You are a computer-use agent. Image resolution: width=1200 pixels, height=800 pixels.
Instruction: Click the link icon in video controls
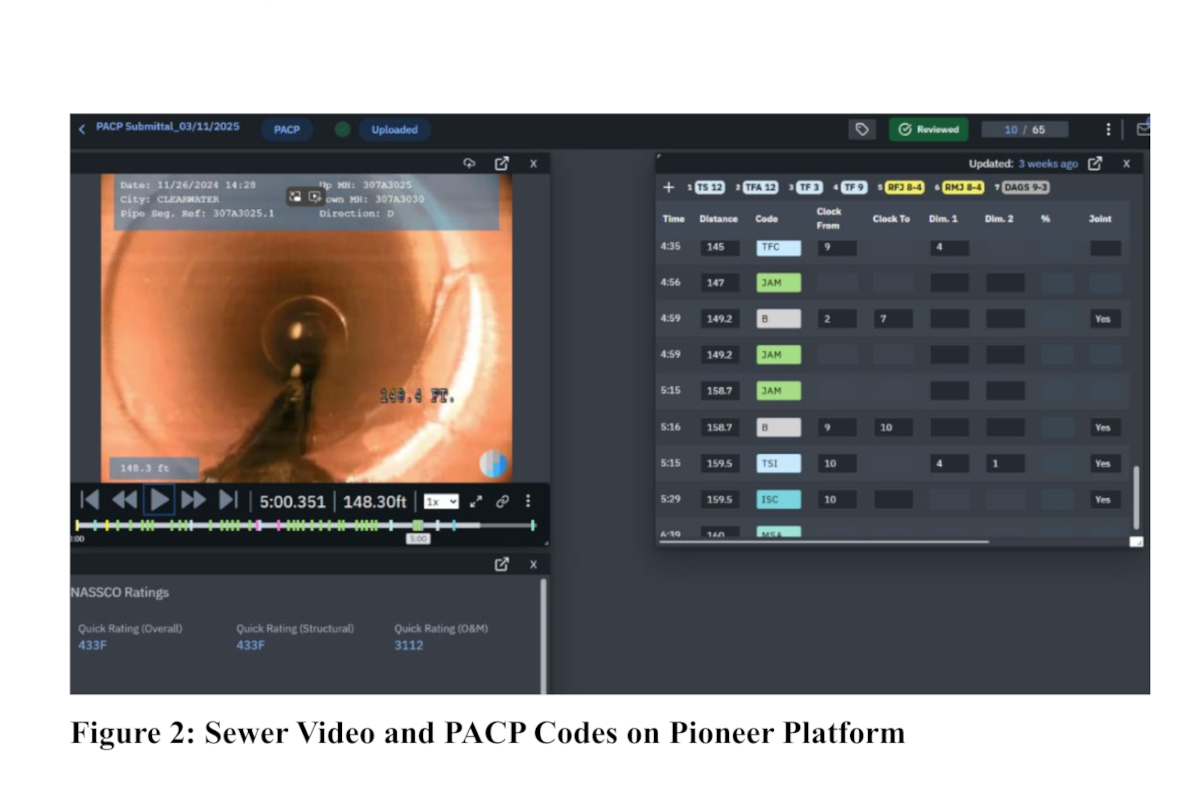tap(503, 501)
